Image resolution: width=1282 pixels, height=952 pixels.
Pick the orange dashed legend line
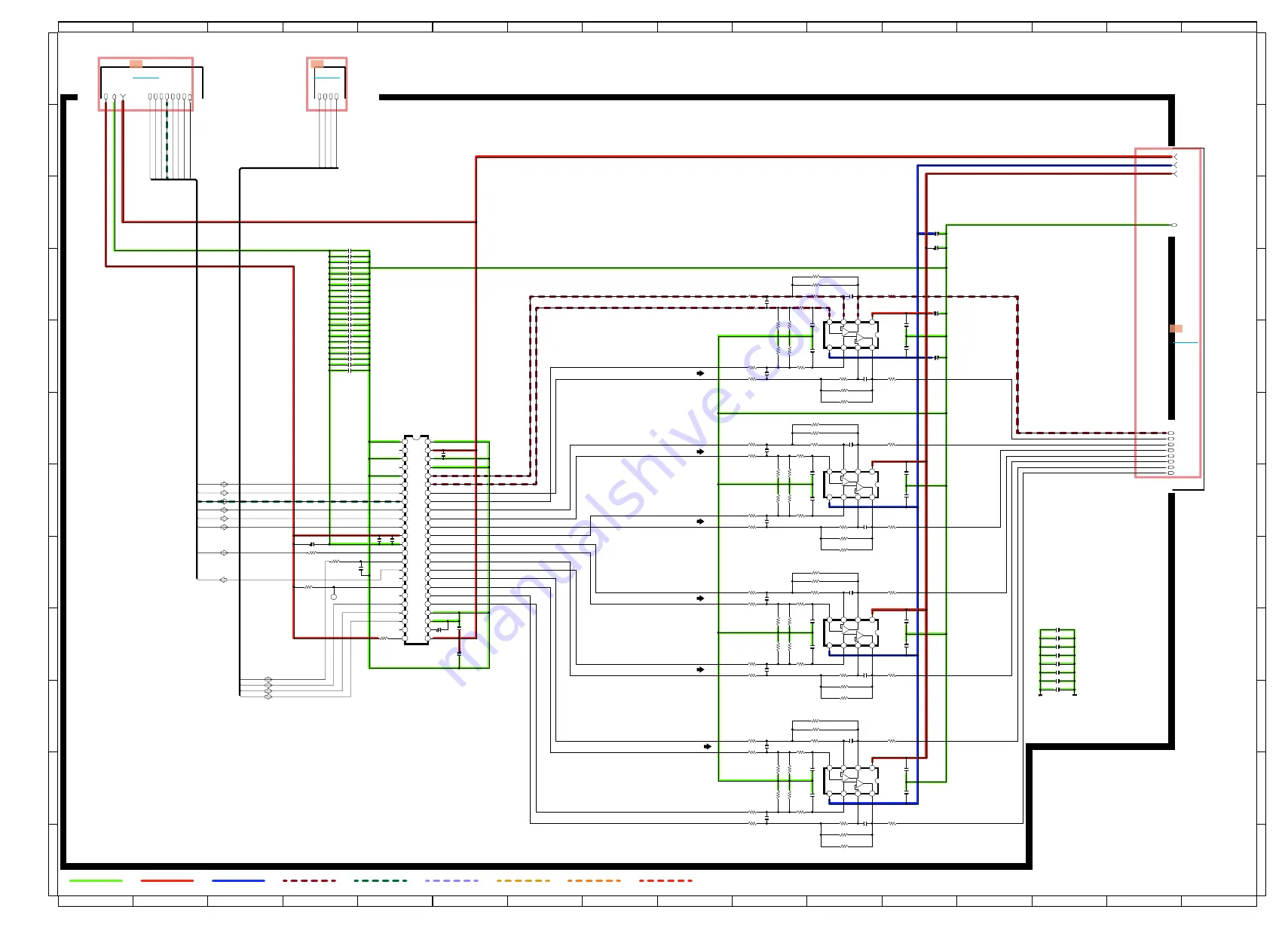(594, 880)
